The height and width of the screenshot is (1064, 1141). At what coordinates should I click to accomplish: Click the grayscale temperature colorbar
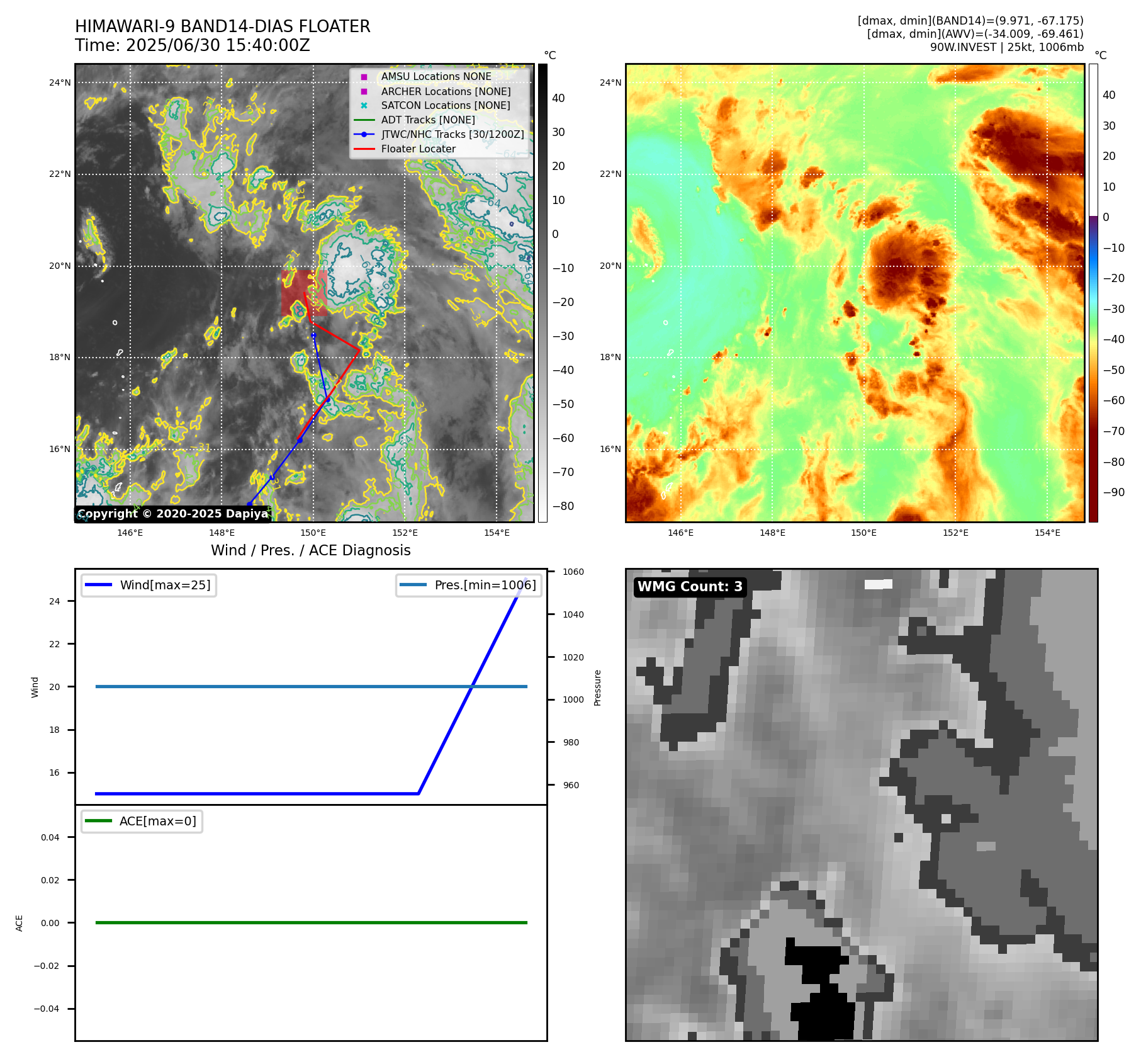(542, 293)
